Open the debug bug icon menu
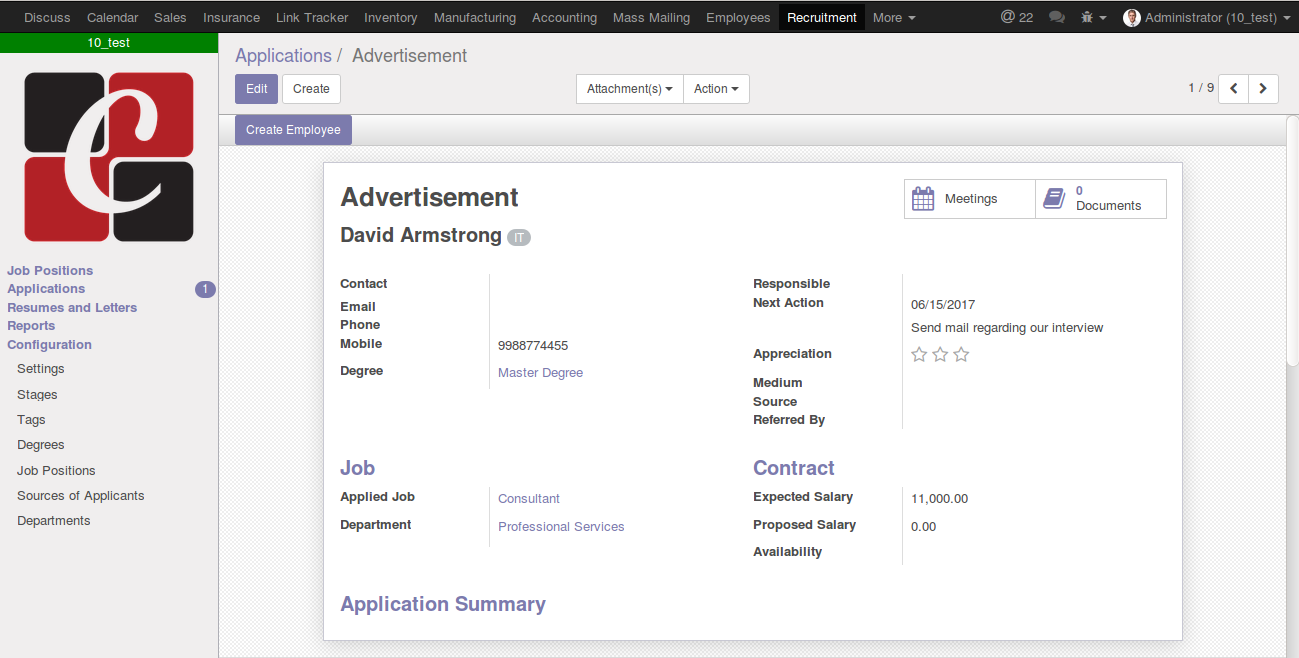Viewport: 1299px width, 658px height. [x=1093, y=18]
